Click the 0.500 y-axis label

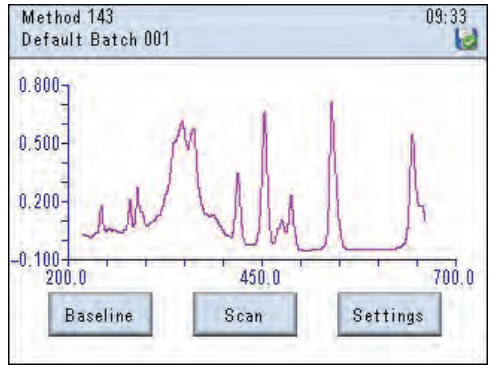(39, 143)
